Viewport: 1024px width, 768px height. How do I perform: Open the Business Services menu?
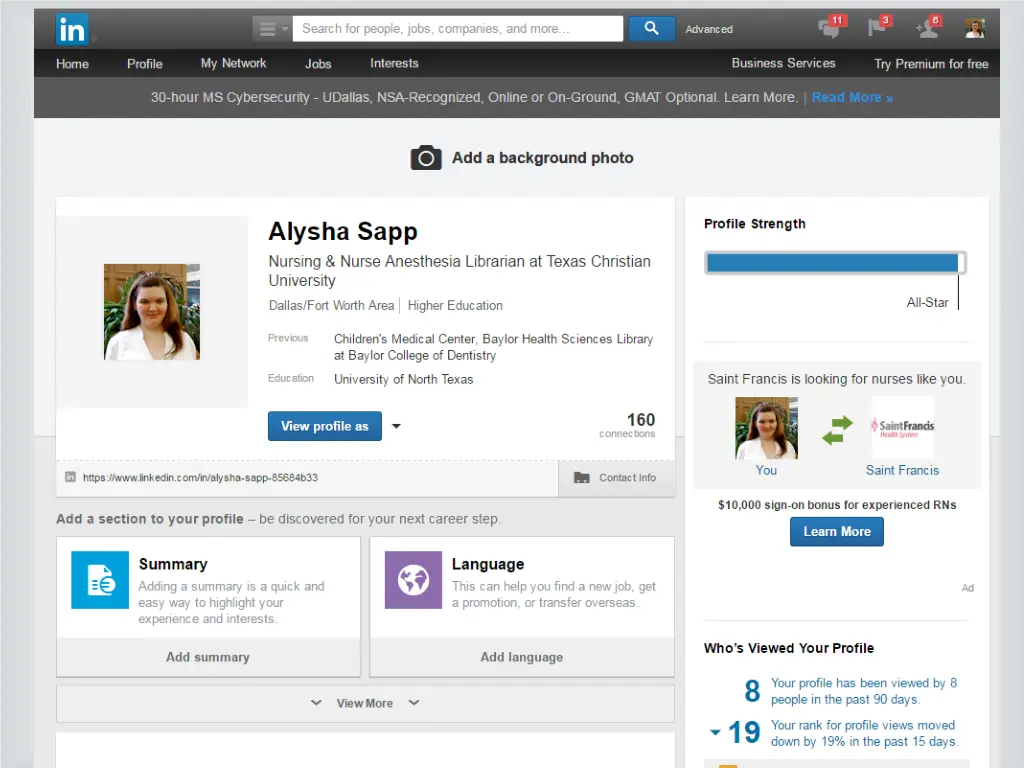coord(783,63)
